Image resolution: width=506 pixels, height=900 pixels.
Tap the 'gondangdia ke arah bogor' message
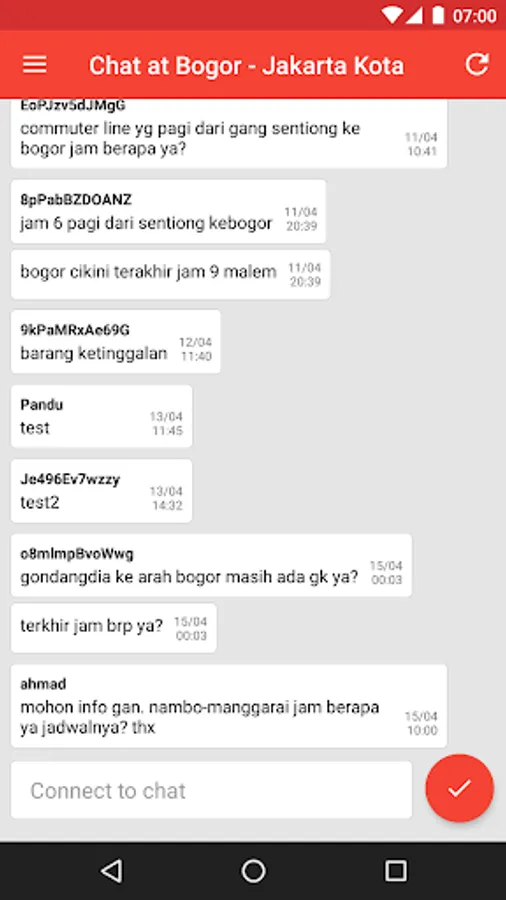pos(211,565)
